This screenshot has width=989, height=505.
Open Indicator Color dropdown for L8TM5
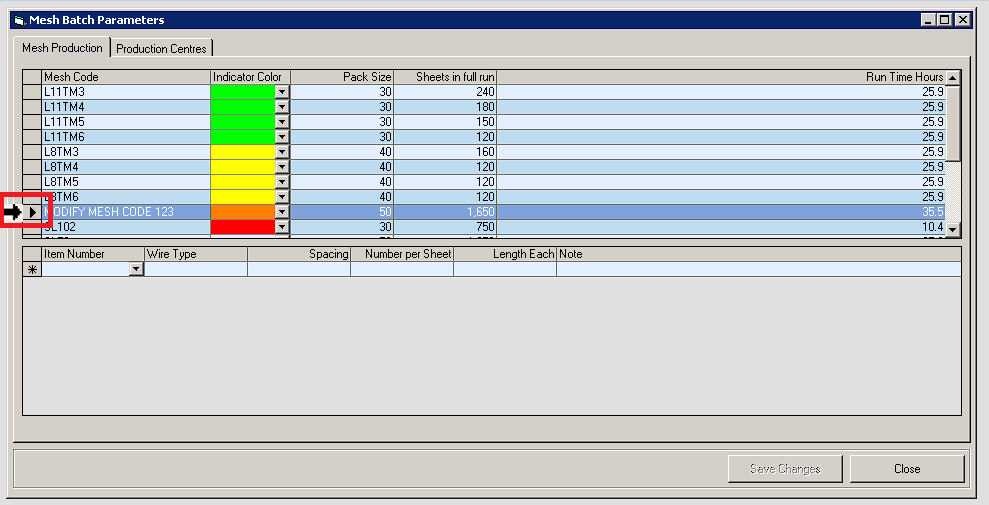coord(282,182)
